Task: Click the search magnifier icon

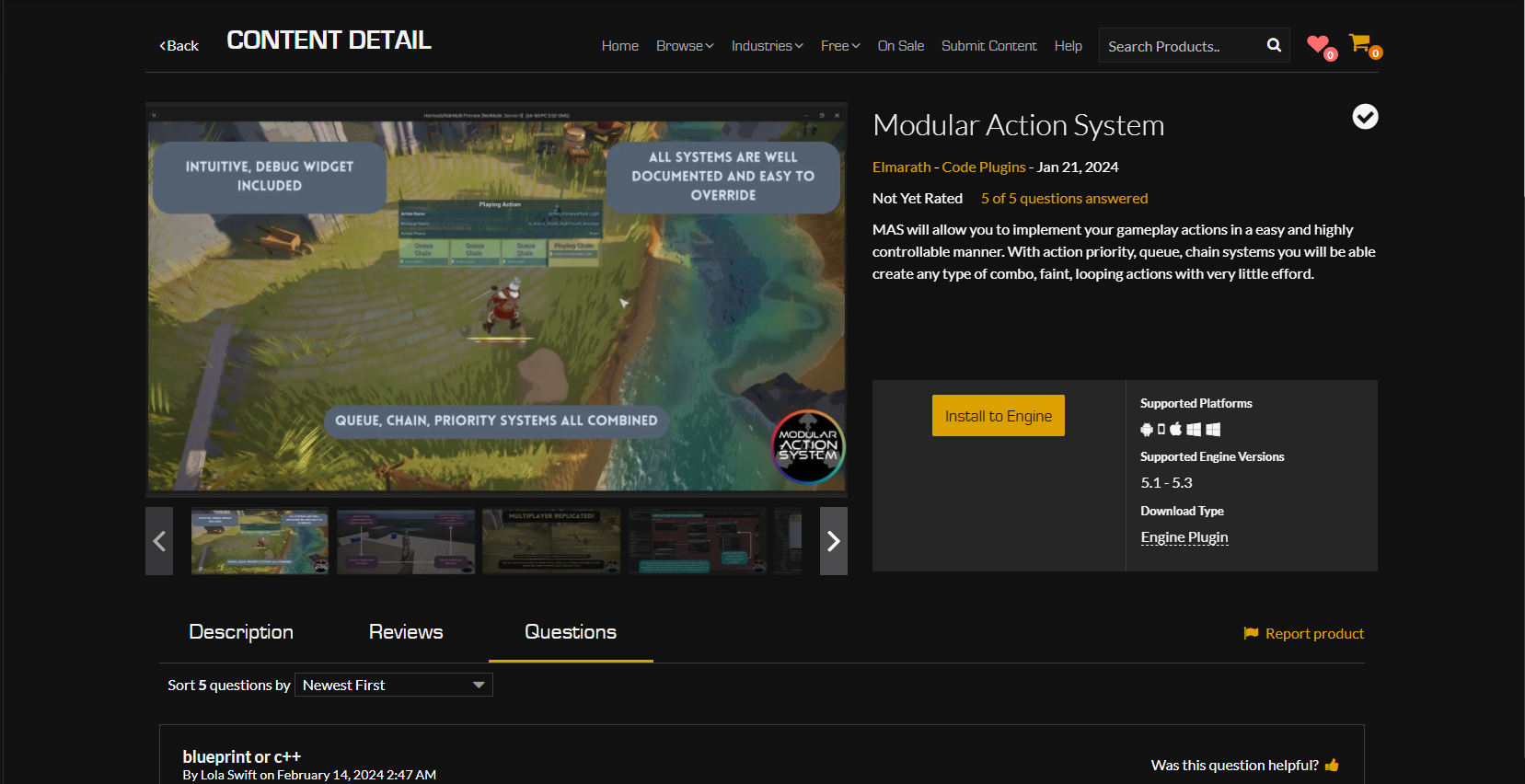Action: (1274, 45)
